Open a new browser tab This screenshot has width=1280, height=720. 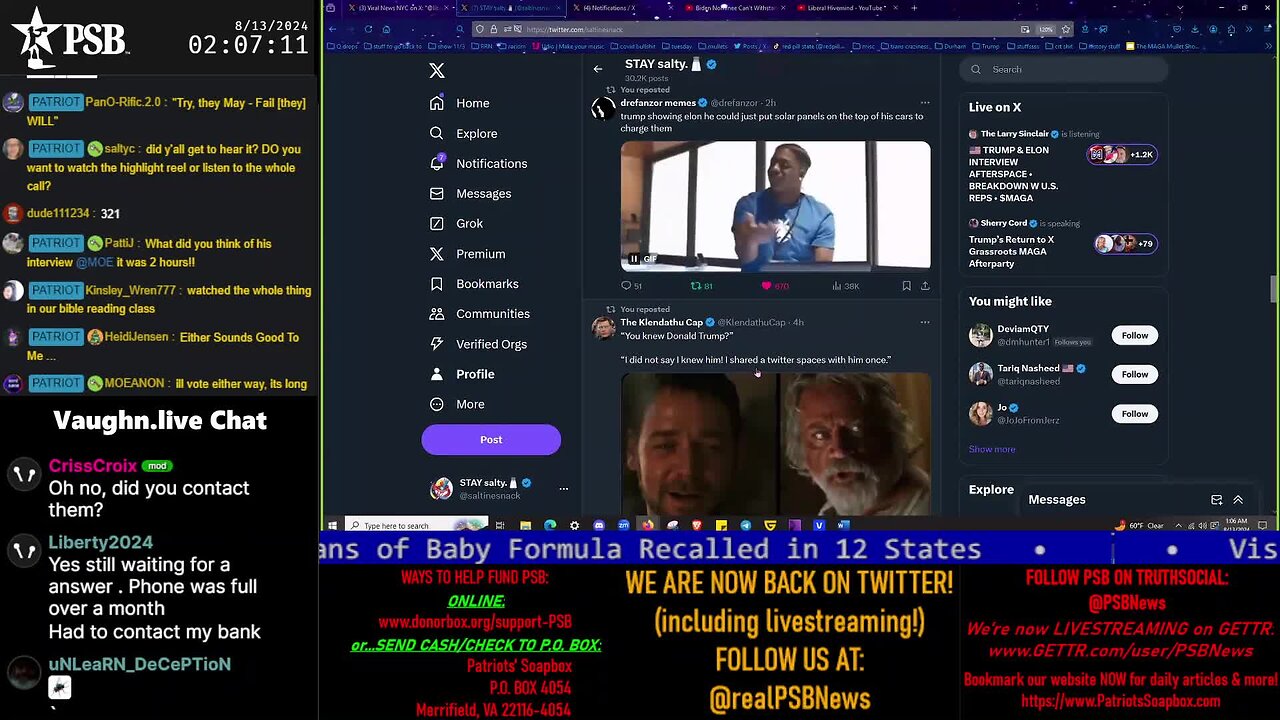[913, 8]
